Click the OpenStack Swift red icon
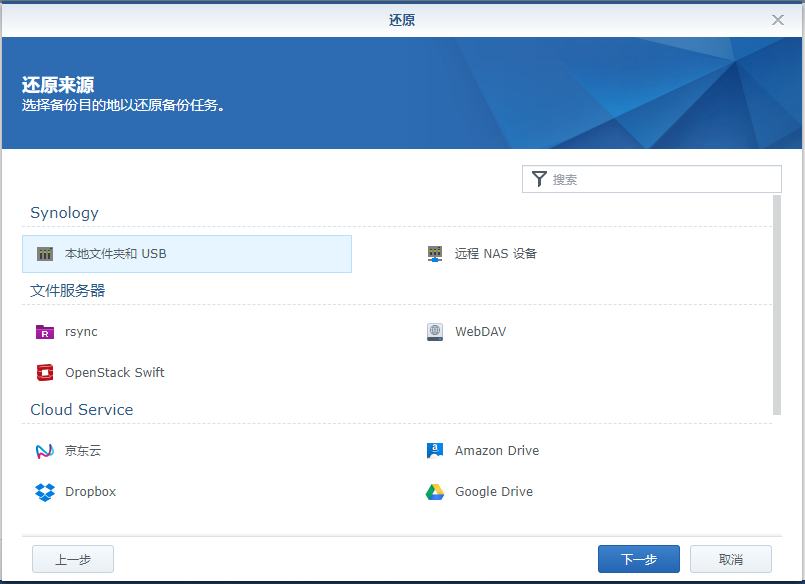Screen dimensions: 805x584 pos(45,373)
